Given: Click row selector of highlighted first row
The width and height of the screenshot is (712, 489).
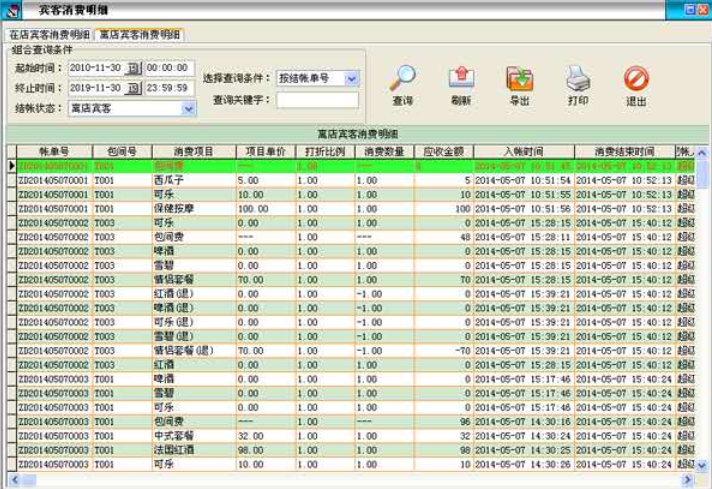Looking at the screenshot, I should click(12, 166).
